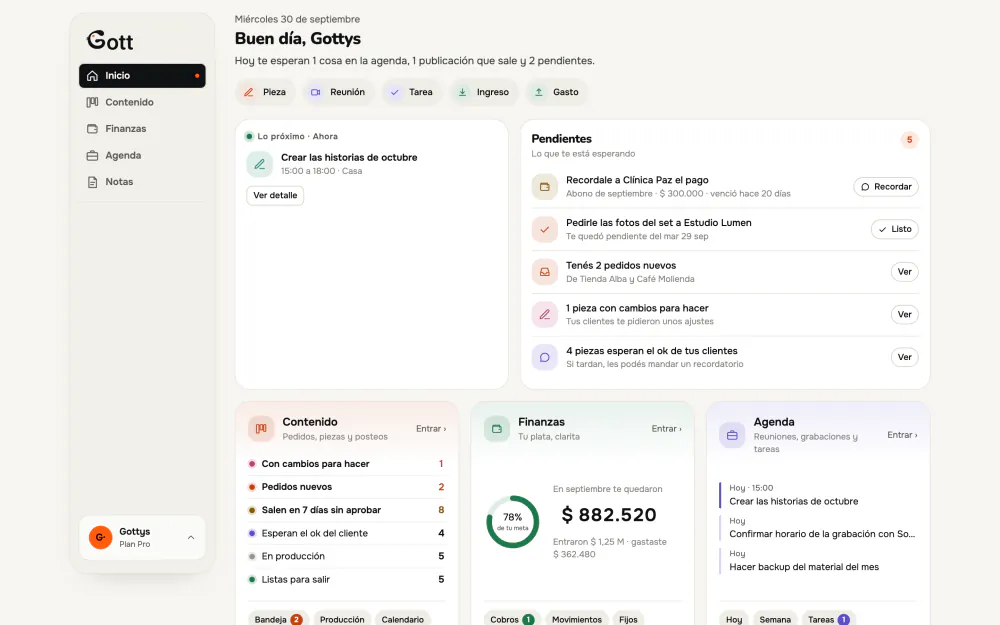
Task: Open the Cobros tab in Finanzas card
Action: click(x=511, y=620)
